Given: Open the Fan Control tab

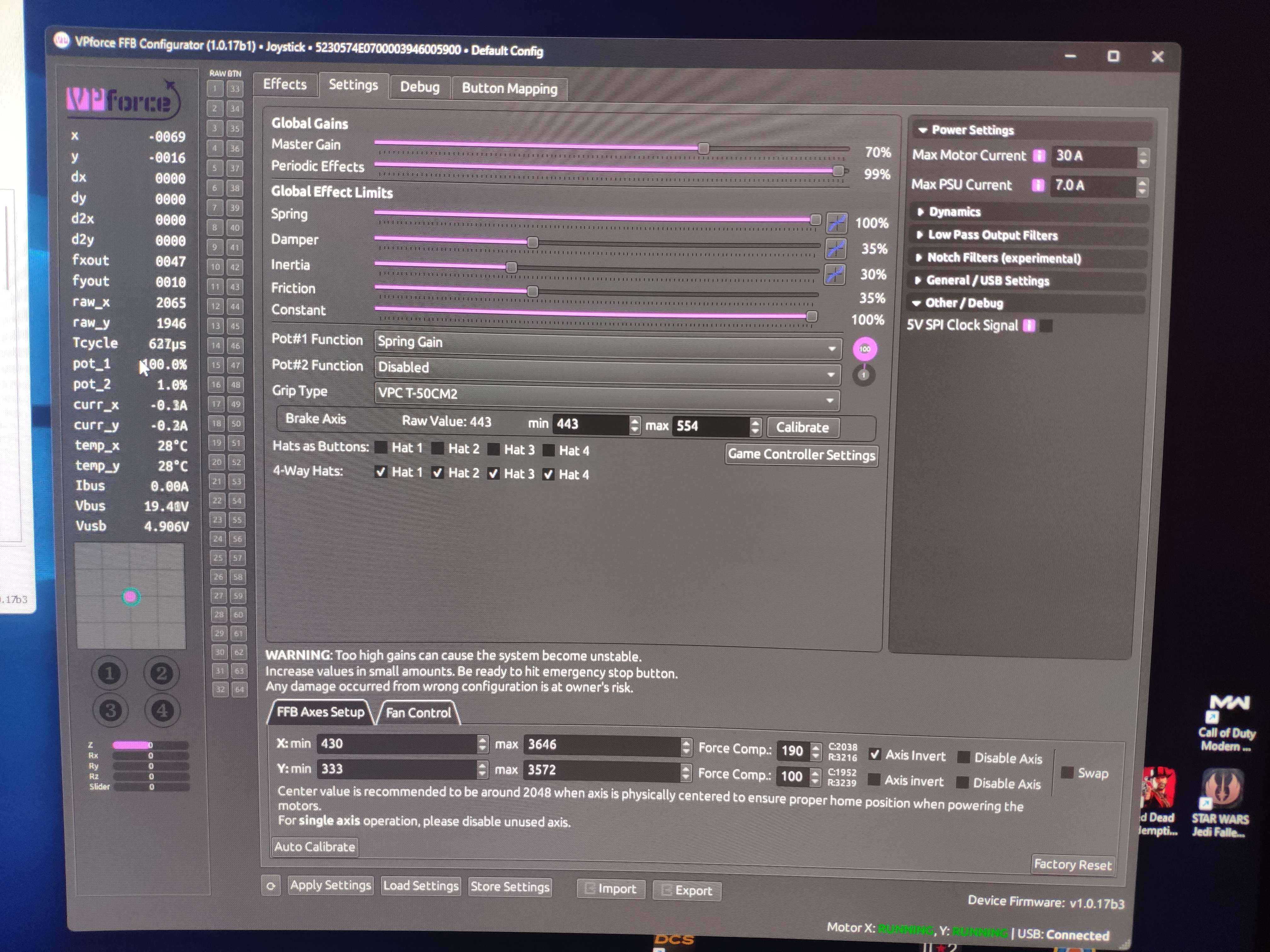Looking at the screenshot, I should pos(418,713).
